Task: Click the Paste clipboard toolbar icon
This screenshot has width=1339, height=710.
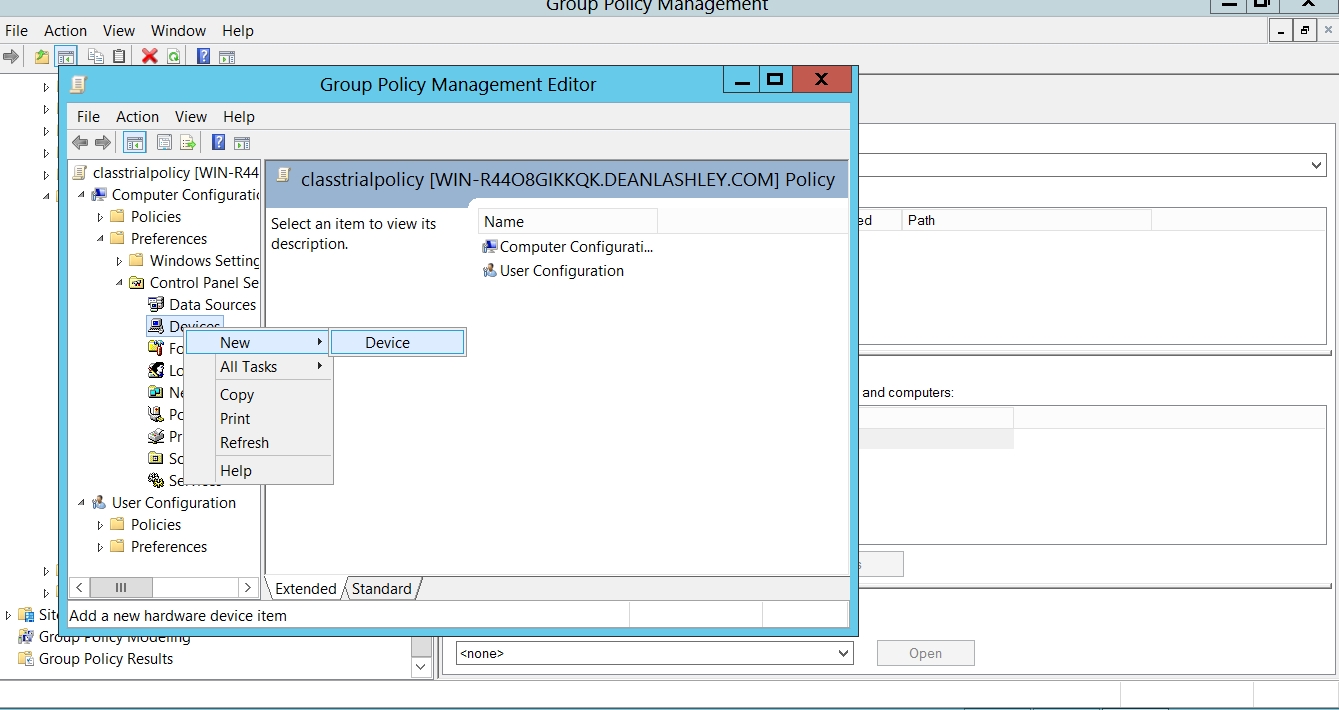Action: [x=119, y=57]
